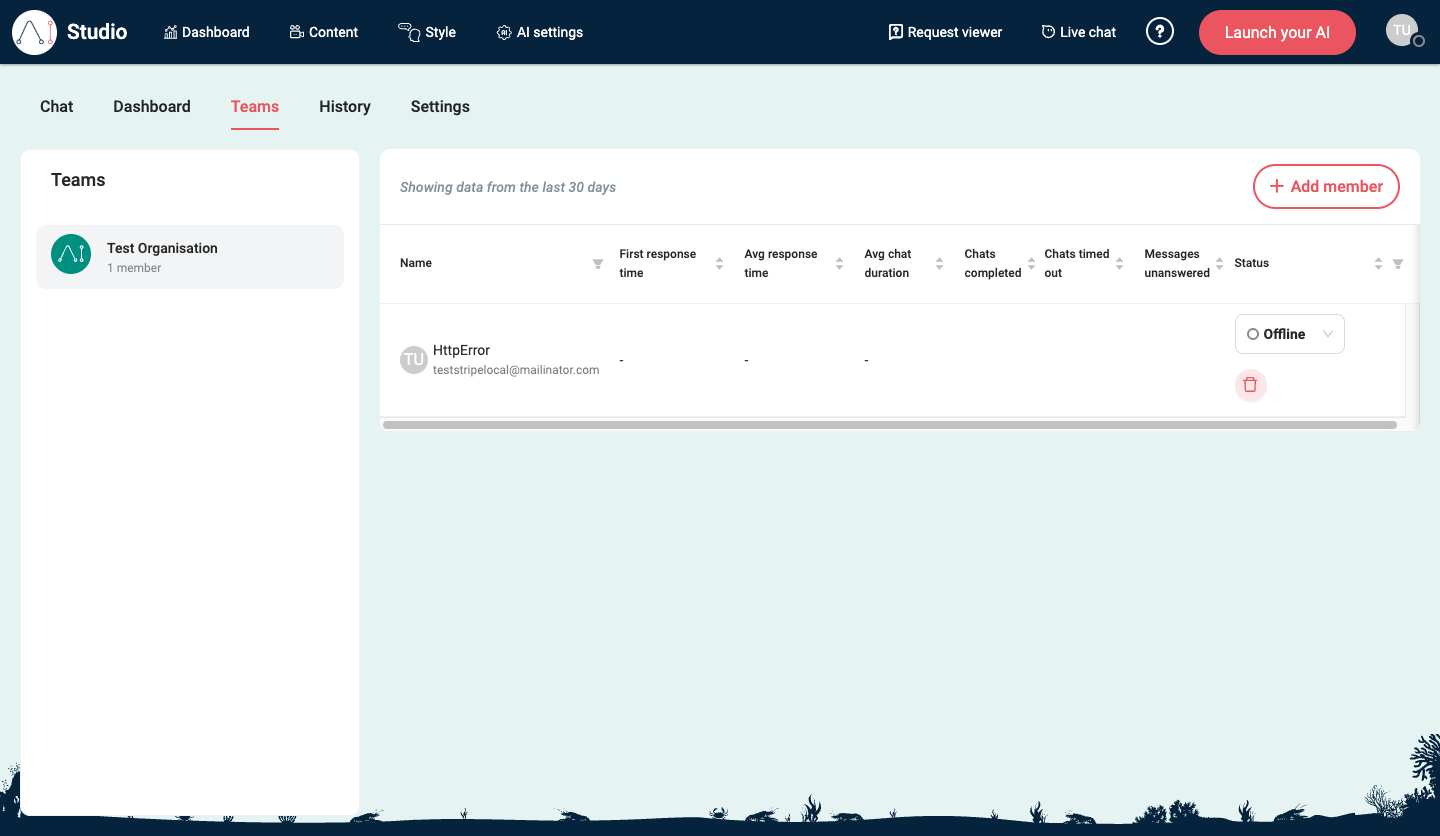The height and width of the screenshot is (836, 1440).
Task: Open the filter dropdown on the Name column
Action: pyautogui.click(x=597, y=263)
